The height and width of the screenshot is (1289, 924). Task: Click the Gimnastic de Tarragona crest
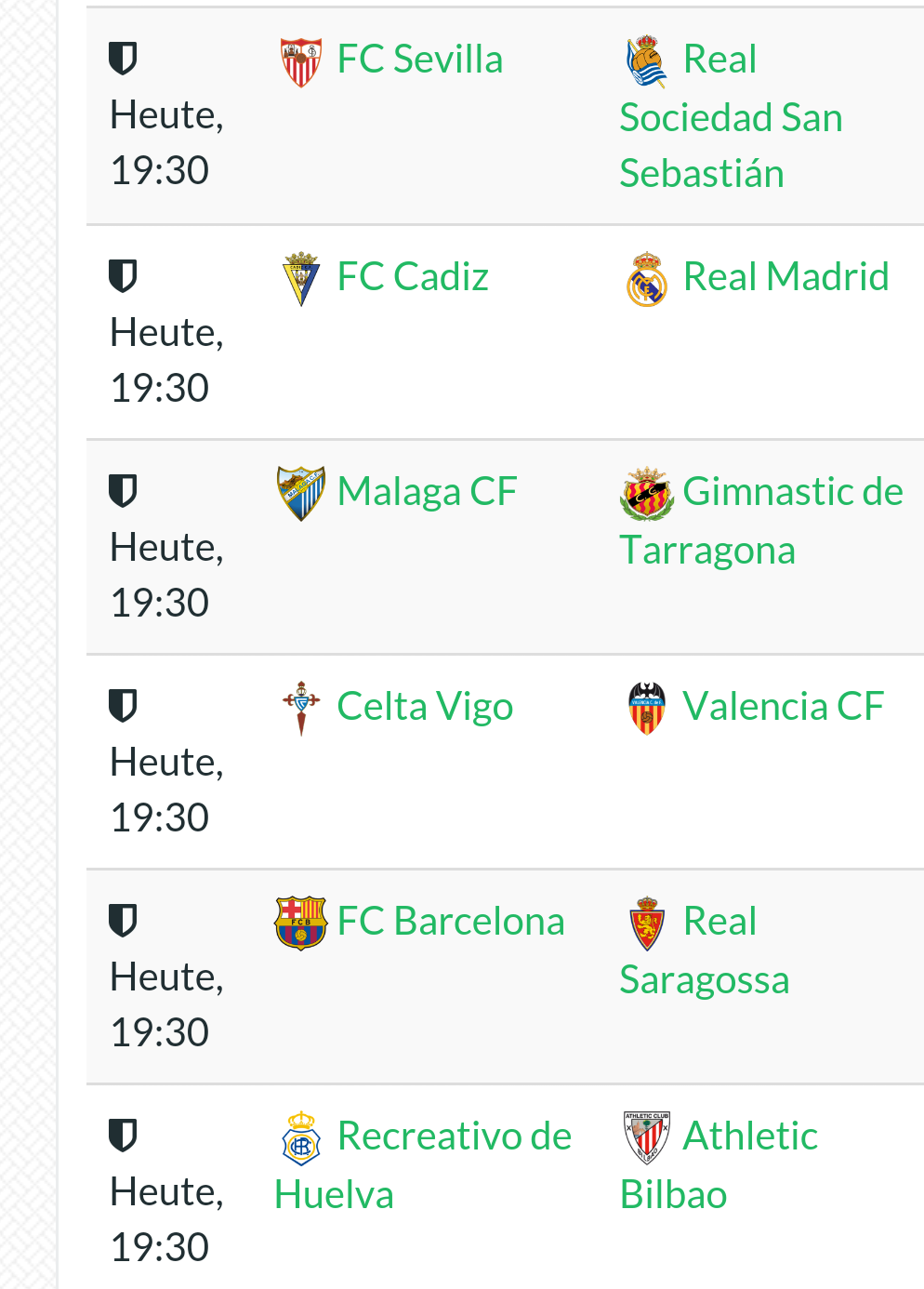point(647,494)
